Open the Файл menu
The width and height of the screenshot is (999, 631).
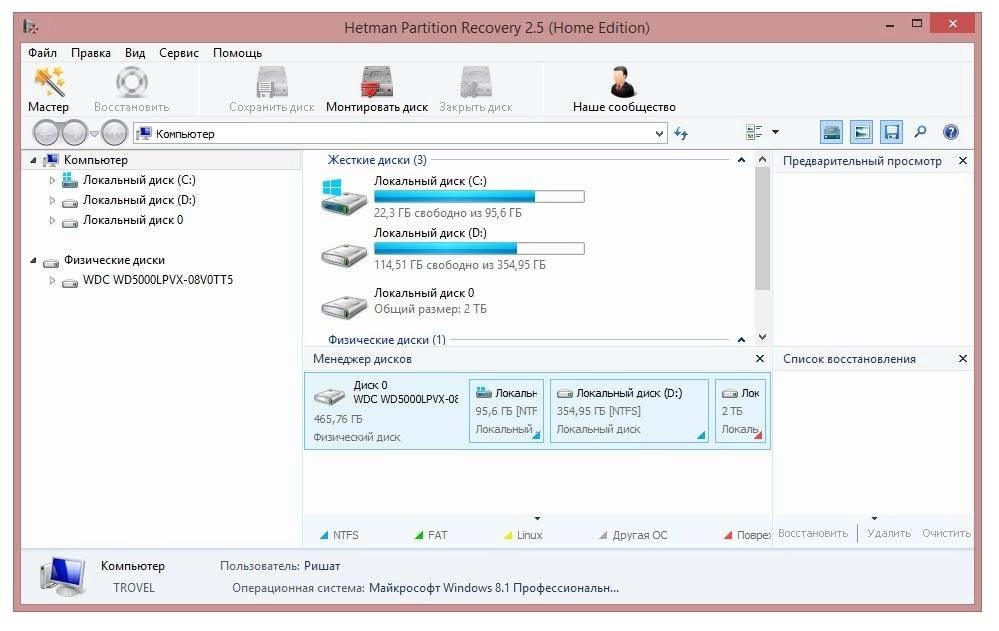(x=42, y=53)
